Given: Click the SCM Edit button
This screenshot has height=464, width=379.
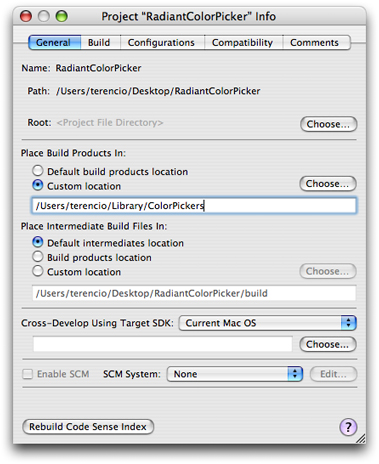Looking at the screenshot, I should click(333, 374).
